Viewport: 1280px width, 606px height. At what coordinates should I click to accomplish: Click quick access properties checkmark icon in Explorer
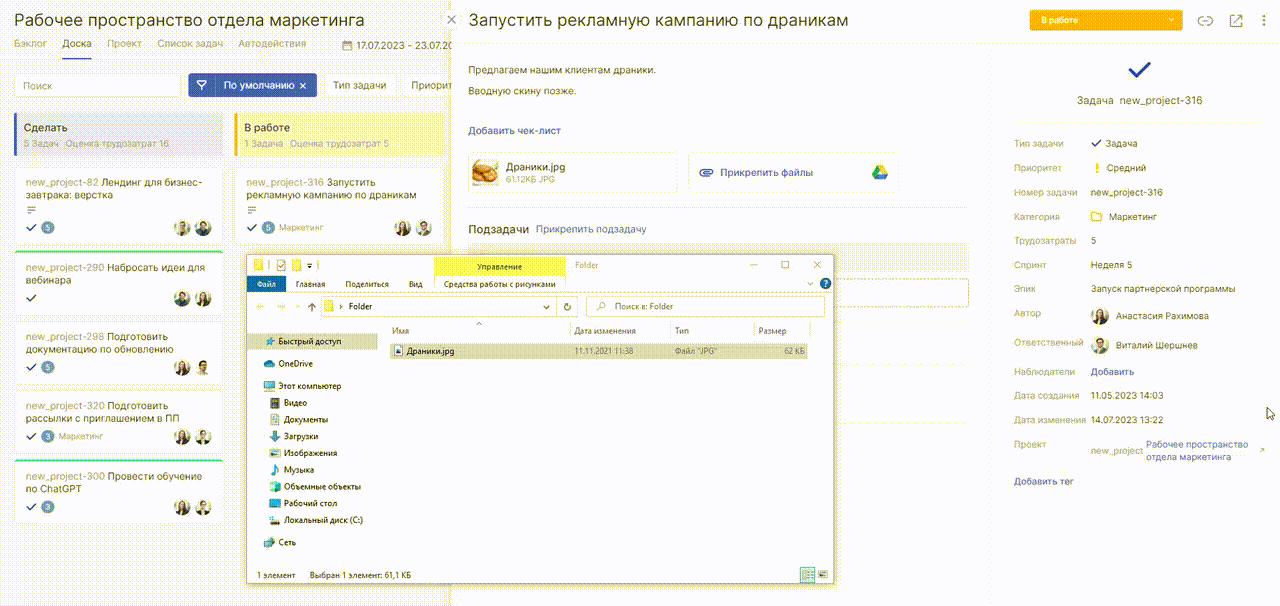click(x=281, y=265)
